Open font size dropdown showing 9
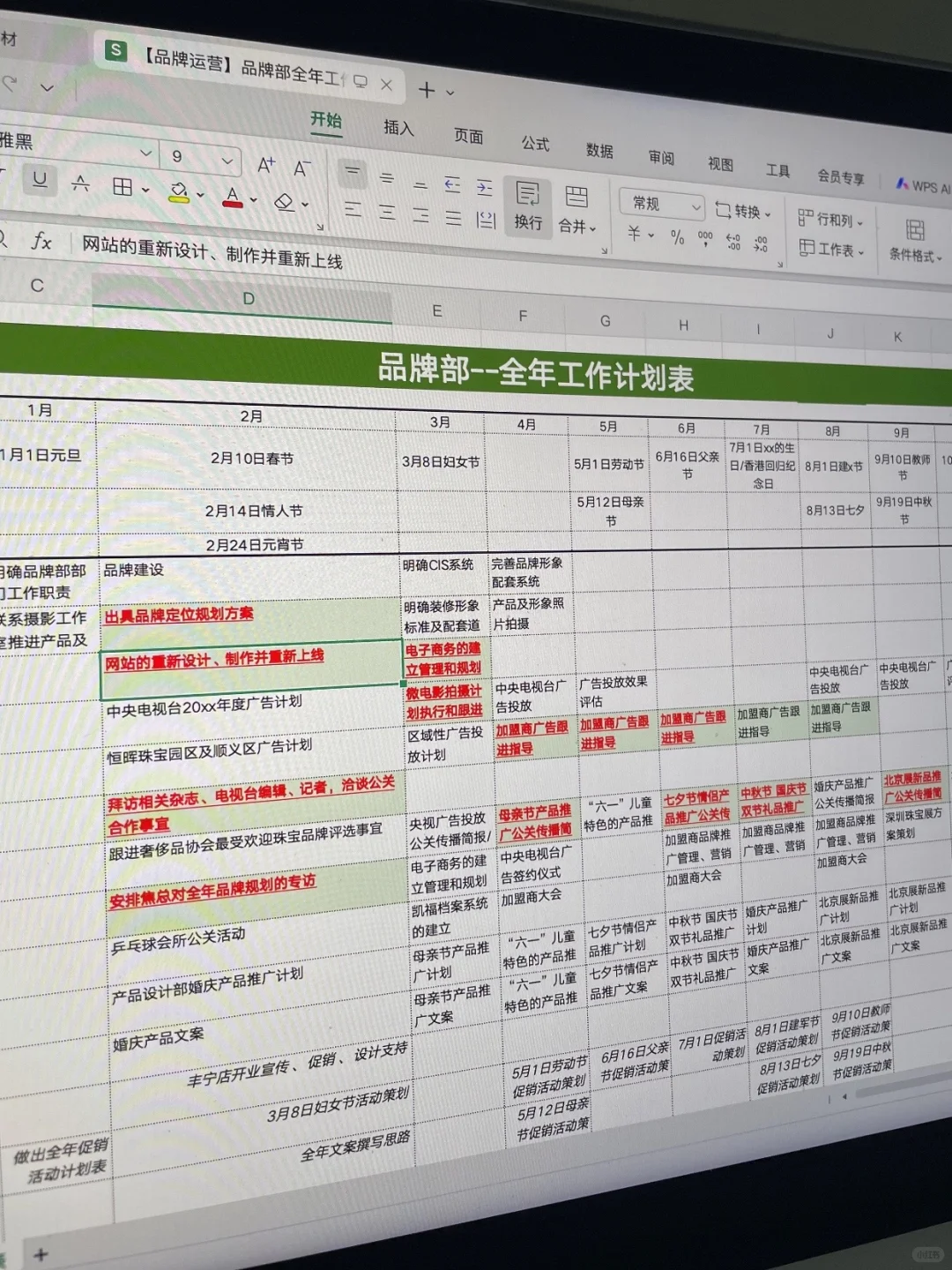 click(227, 161)
